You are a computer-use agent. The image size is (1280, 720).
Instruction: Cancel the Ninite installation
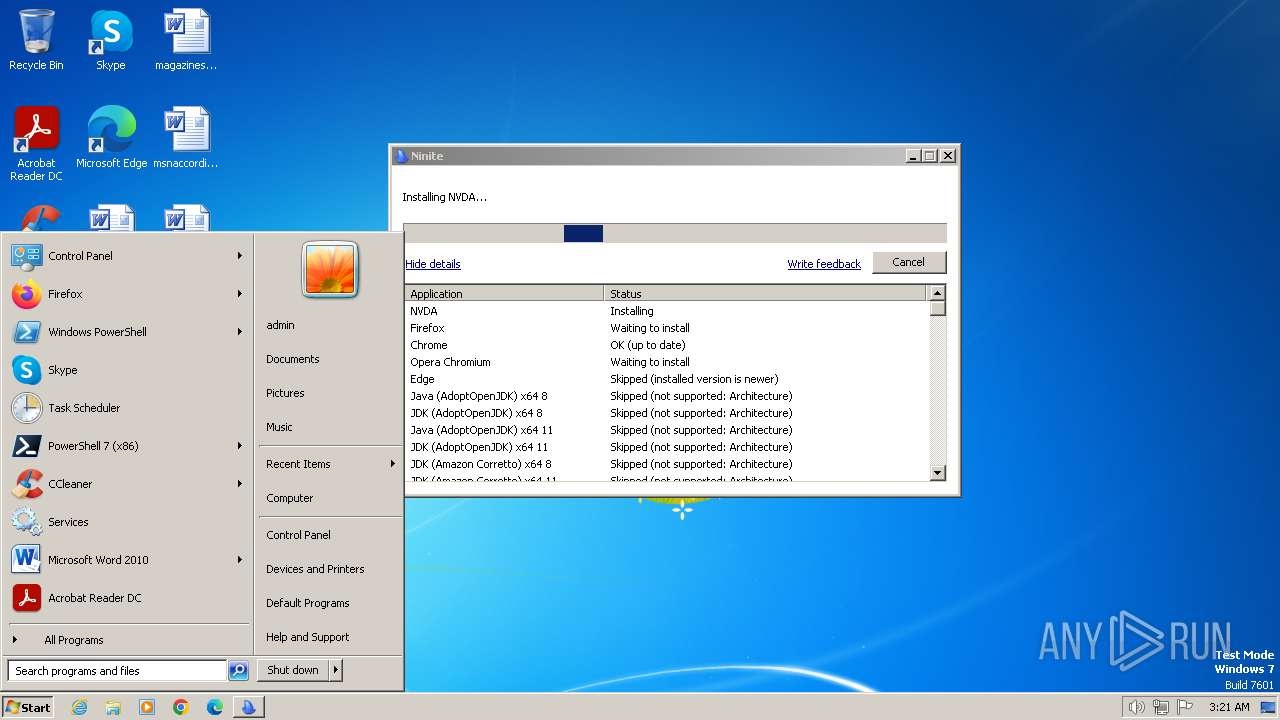(x=909, y=262)
